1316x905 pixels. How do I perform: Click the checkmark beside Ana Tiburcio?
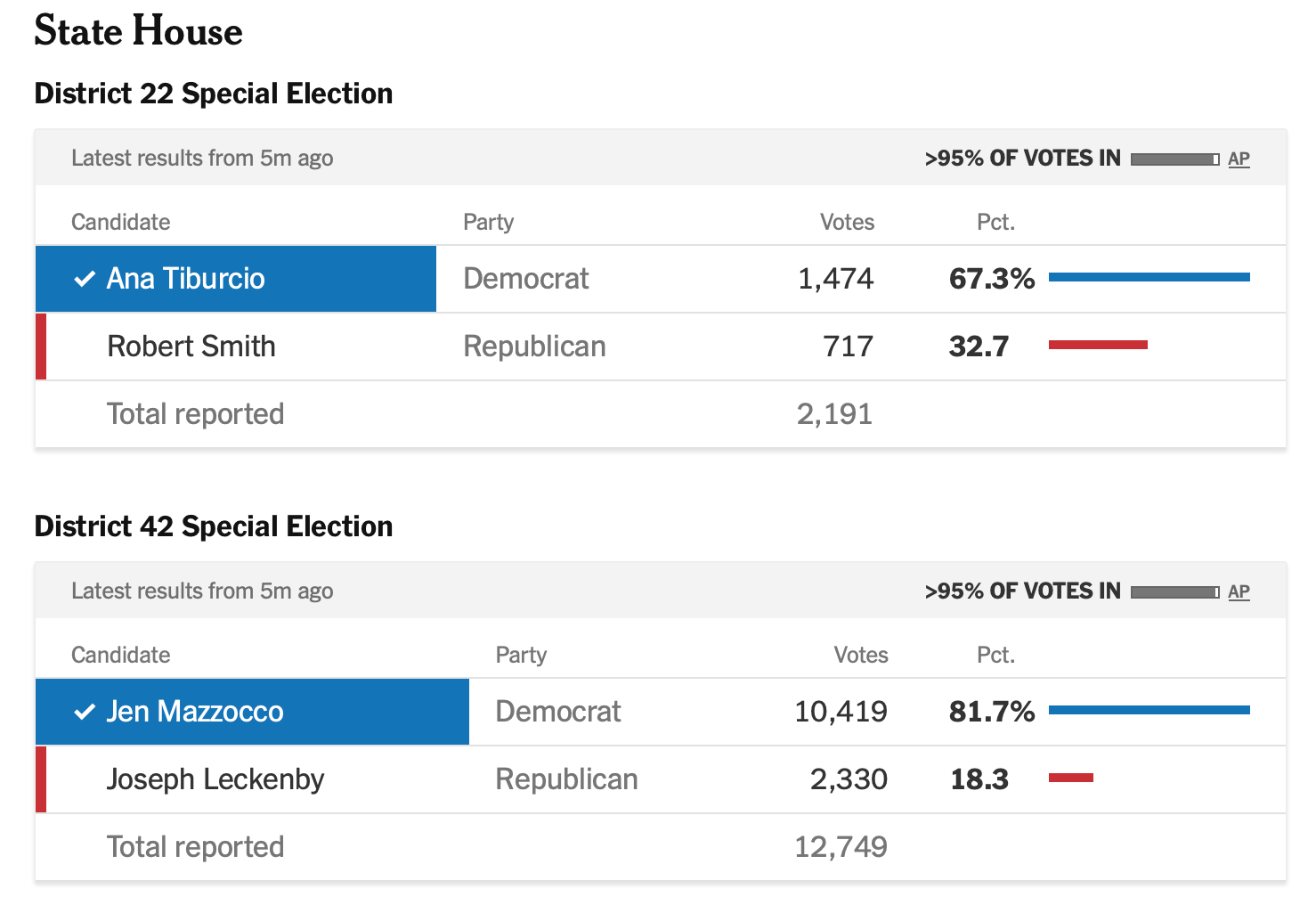[x=85, y=280]
